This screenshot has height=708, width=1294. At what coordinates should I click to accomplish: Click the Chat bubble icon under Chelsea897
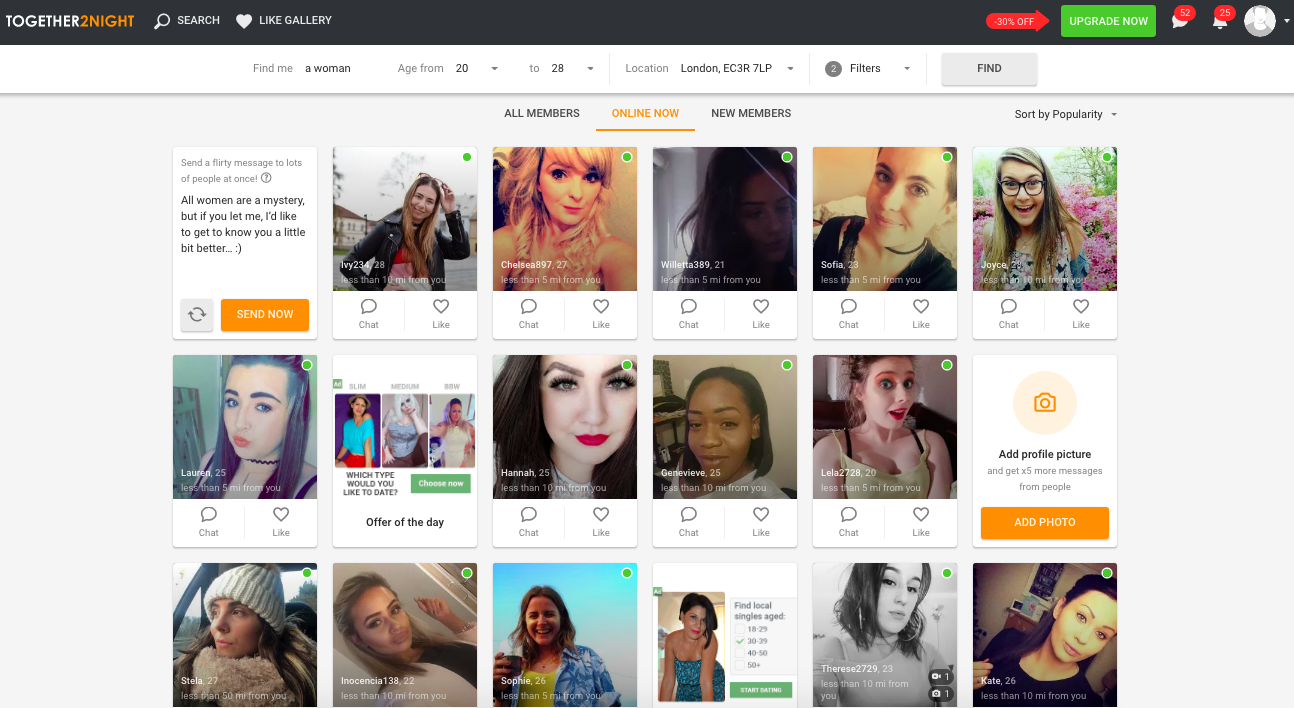coord(528,307)
